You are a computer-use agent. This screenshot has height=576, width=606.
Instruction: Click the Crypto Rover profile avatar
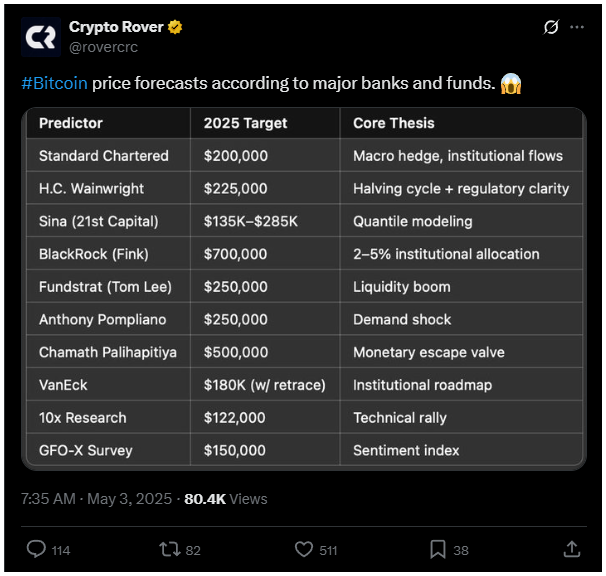(41, 37)
